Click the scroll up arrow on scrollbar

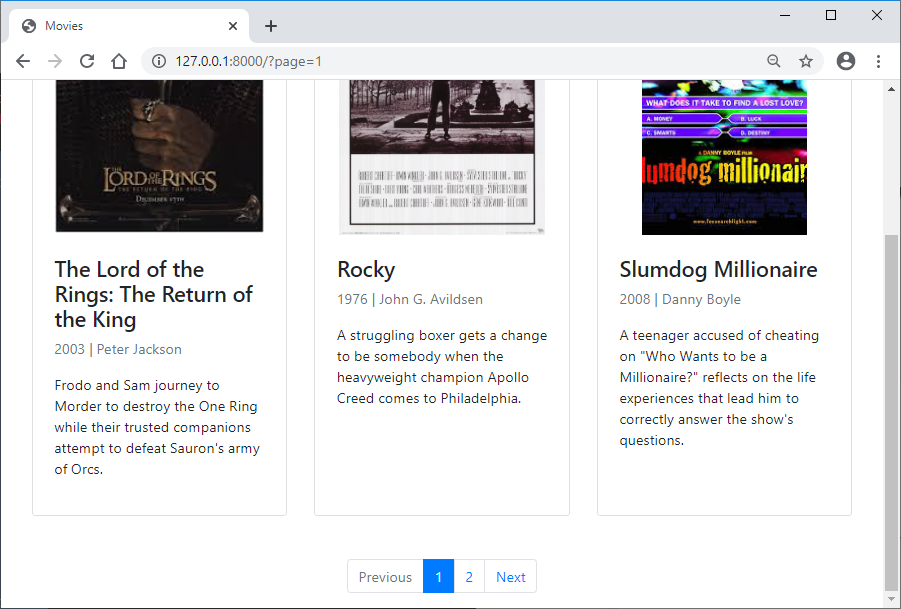(x=891, y=89)
